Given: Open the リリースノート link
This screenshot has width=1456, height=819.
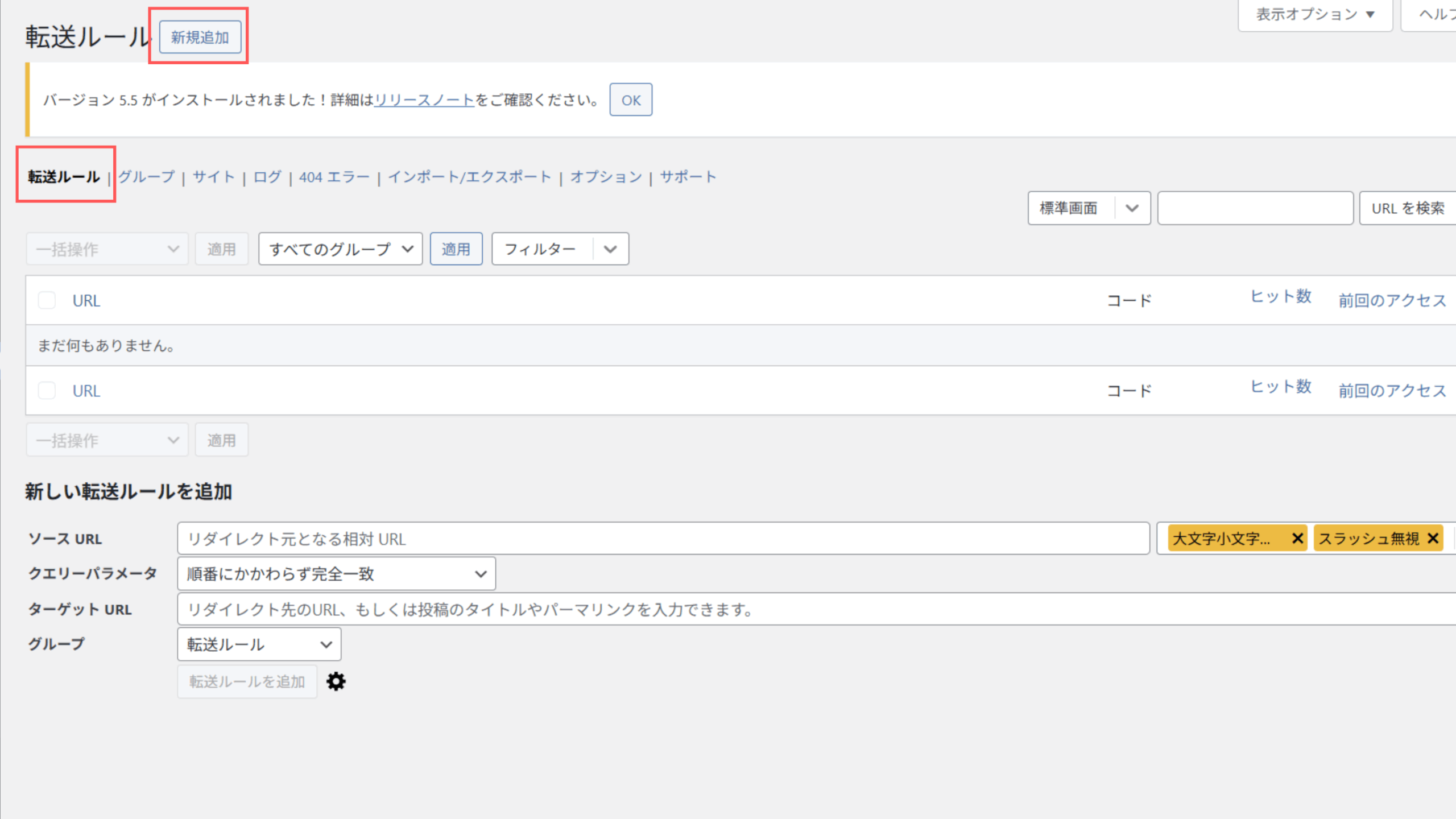Looking at the screenshot, I should [x=424, y=100].
